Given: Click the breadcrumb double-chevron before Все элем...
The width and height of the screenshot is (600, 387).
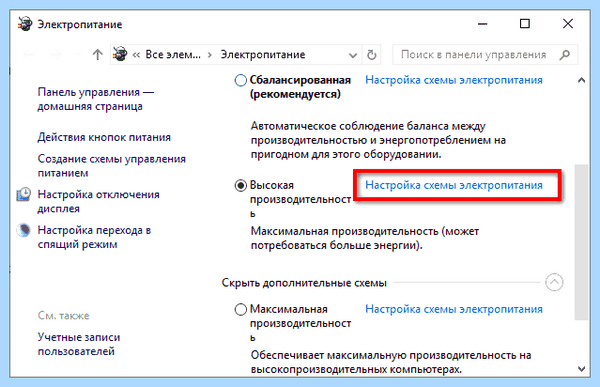Looking at the screenshot, I should point(136,55).
